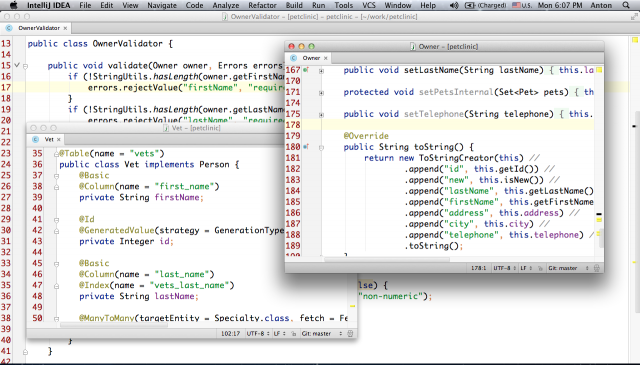Click the black error stripe mark in OwnerValidator editor
Screen dimensions: 640x365
[634, 126]
